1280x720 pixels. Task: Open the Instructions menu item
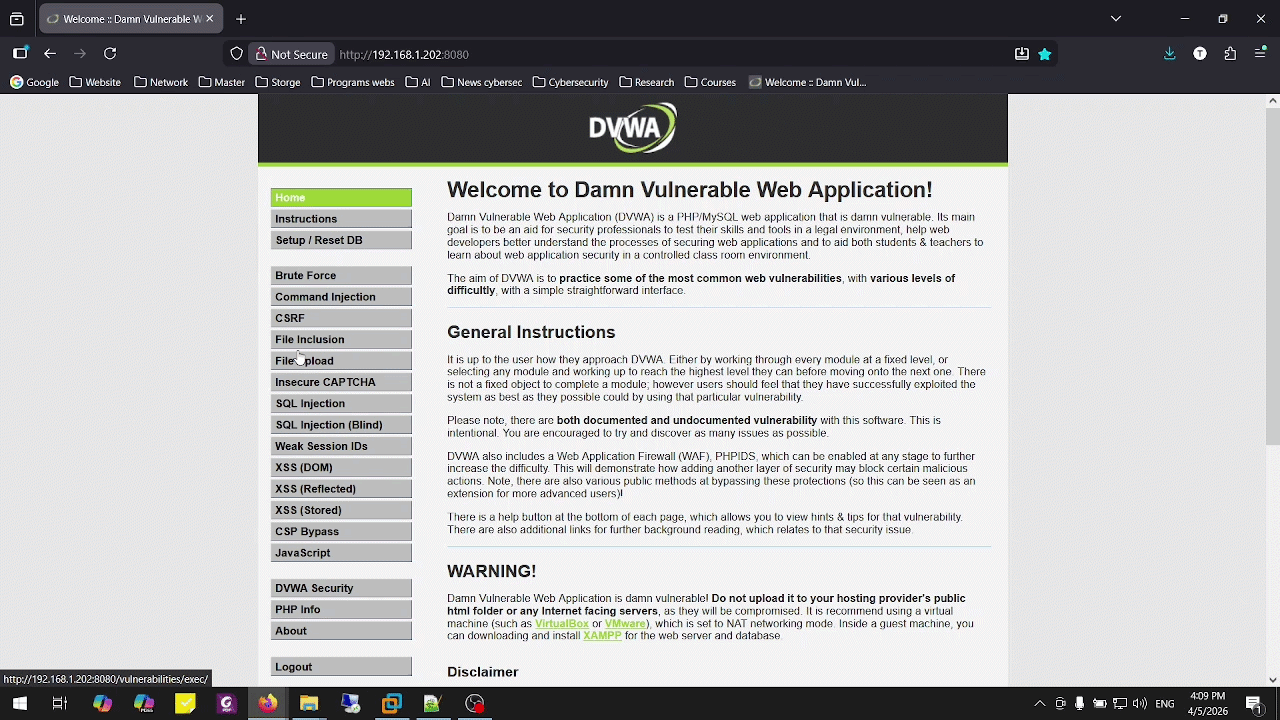[x=341, y=219]
